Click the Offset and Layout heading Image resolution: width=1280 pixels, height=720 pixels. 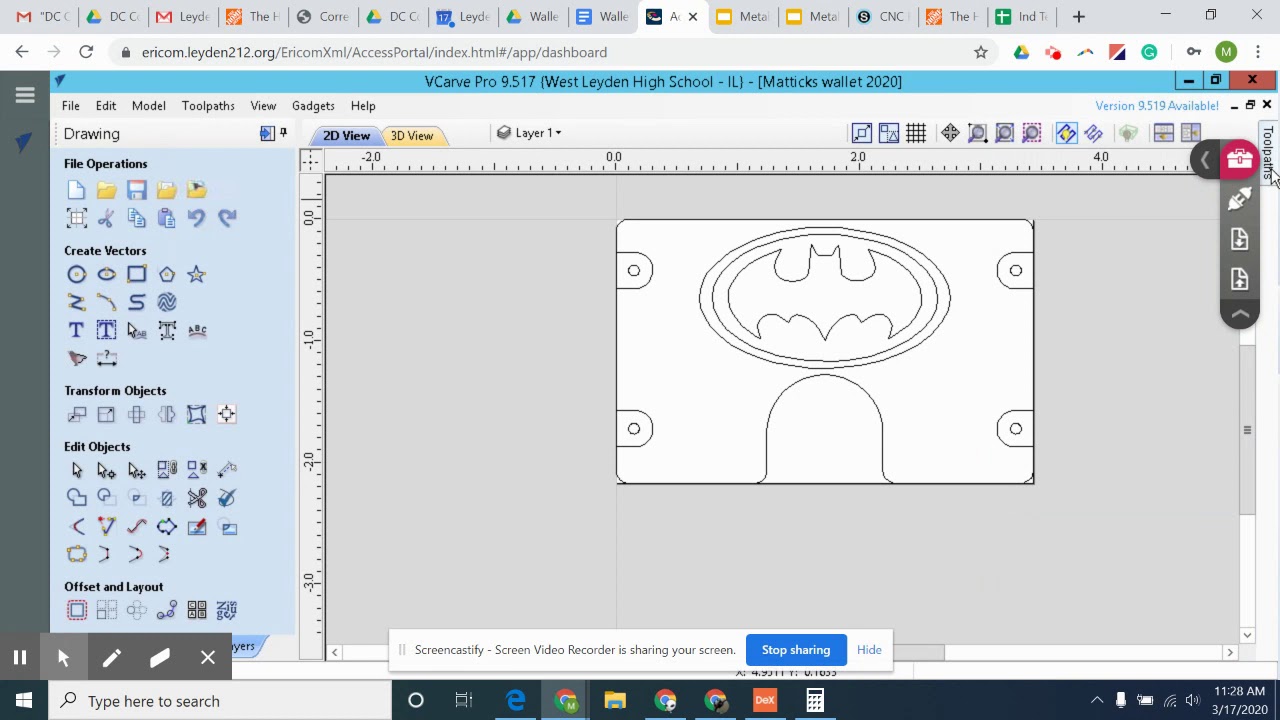click(x=114, y=587)
